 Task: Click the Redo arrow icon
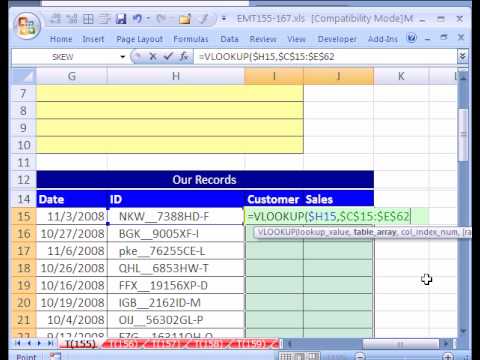tap(161, 19)
